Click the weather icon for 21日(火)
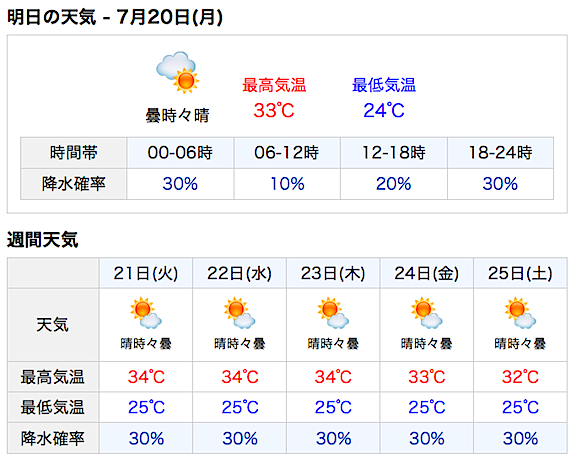 pos(146,313)
